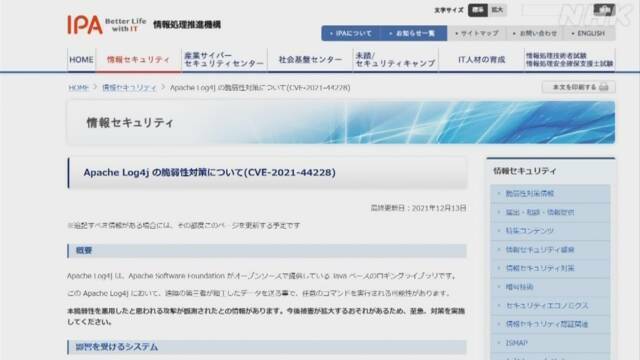Image resolution: width=640 pixels, height=360 pixels.
Task: Select the 標準 text size button
Action: coord(478,10)
